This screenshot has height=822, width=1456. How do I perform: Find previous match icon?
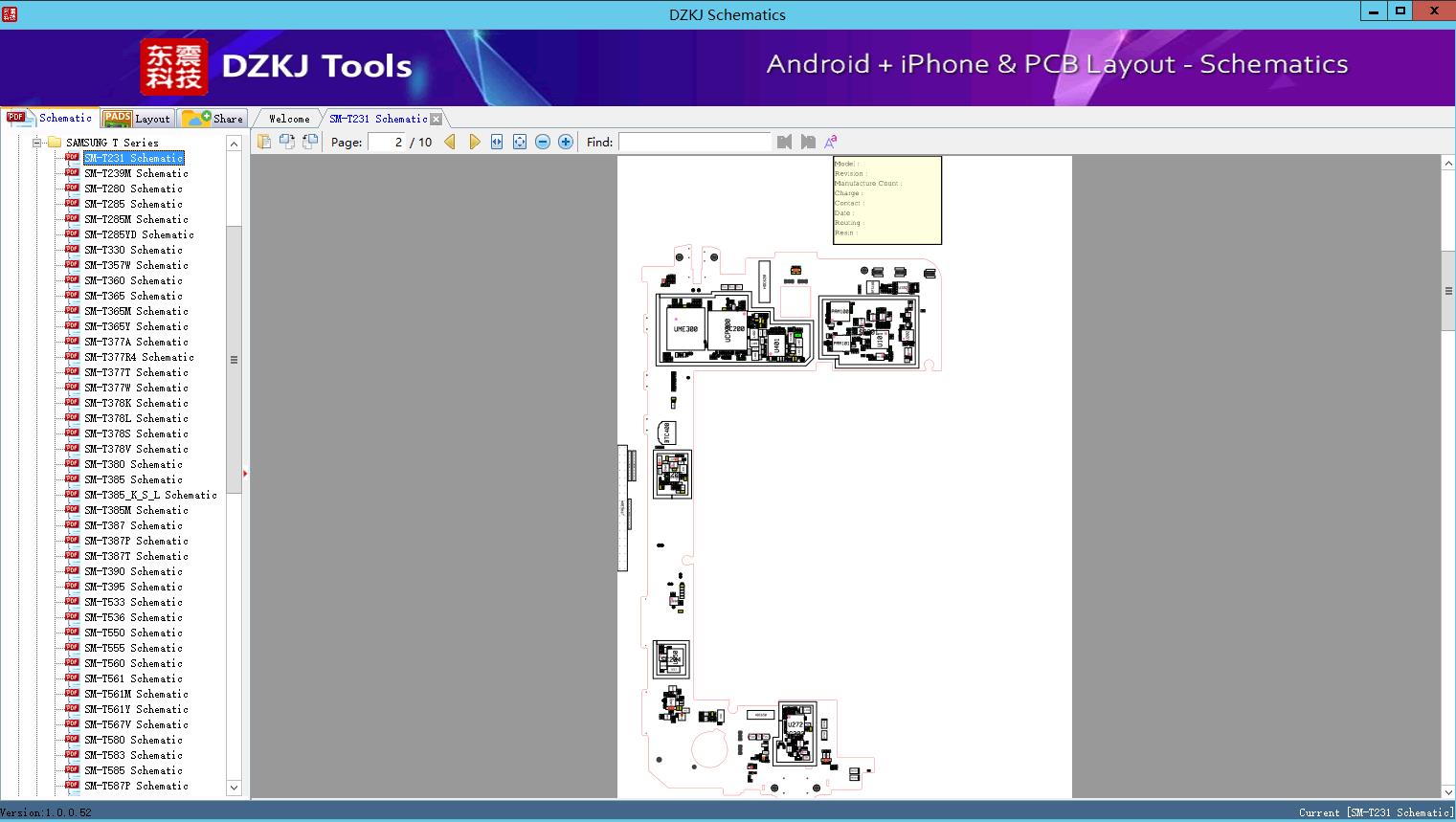tap(785, 142)
